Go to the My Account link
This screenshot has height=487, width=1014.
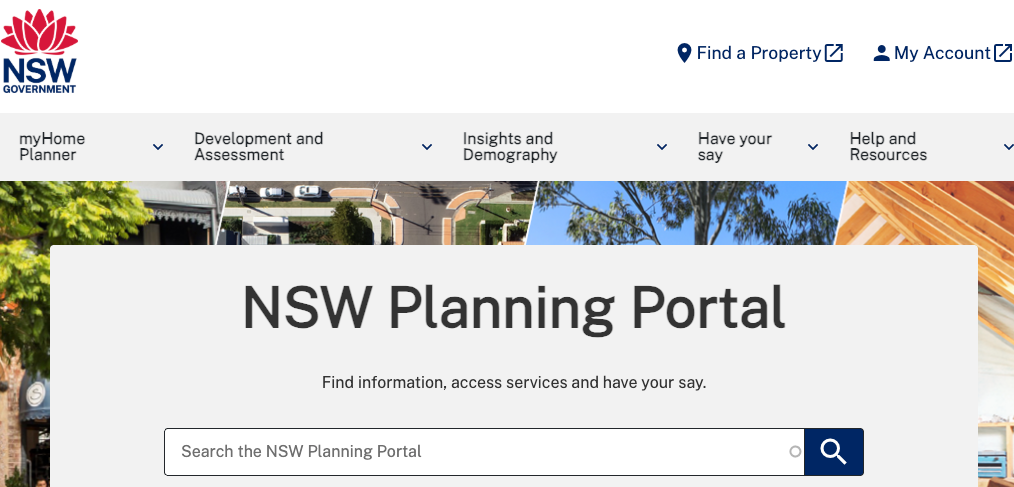click(942, 54)
